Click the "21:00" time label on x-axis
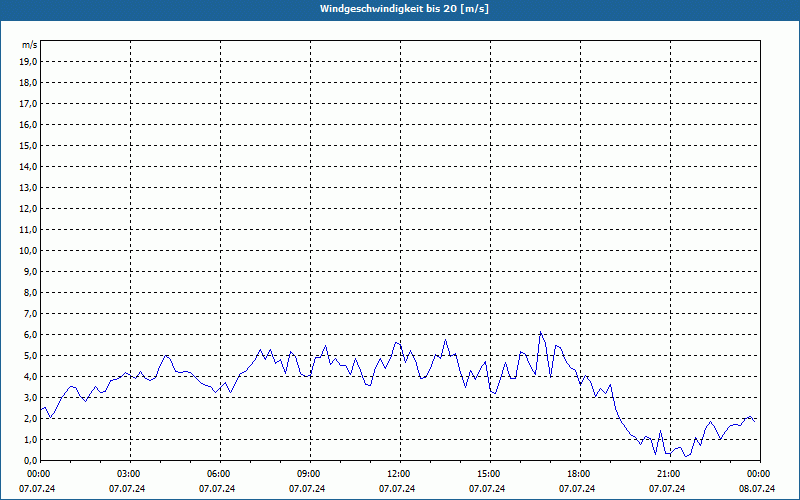The width and height of the screenshot is (800, 500). tap(670, 474)
